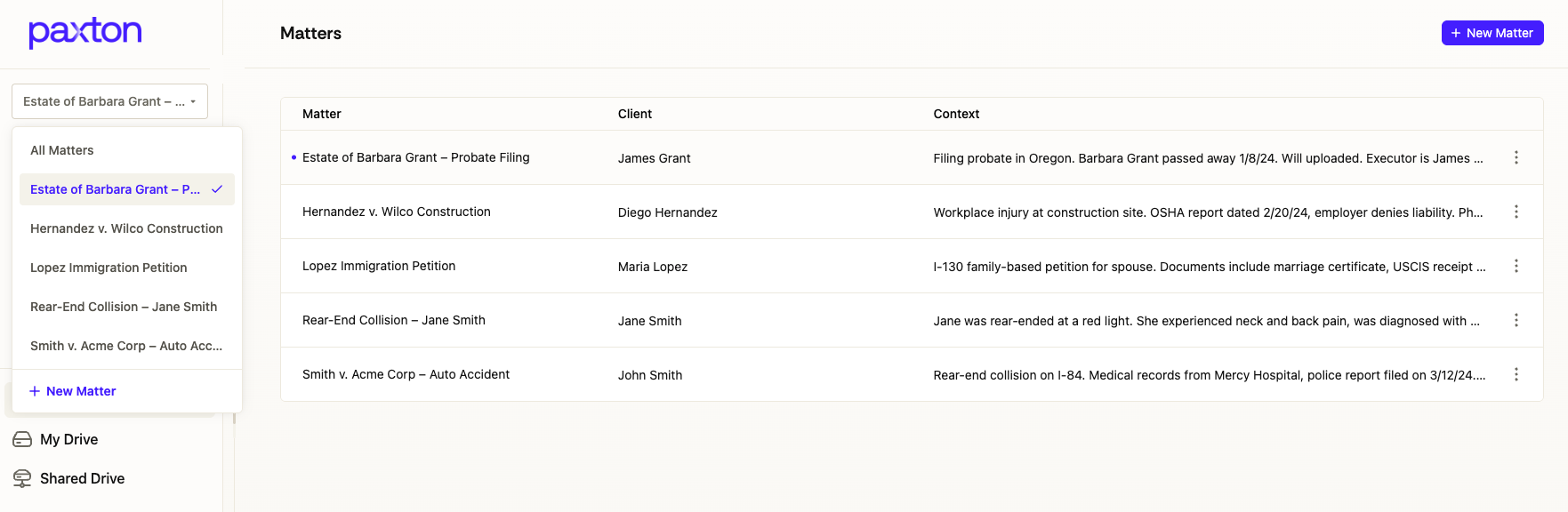The height and width of the screenshot is (512, 1568).
Task: Select All Matters in dropdown list
Action: (62, 150)
